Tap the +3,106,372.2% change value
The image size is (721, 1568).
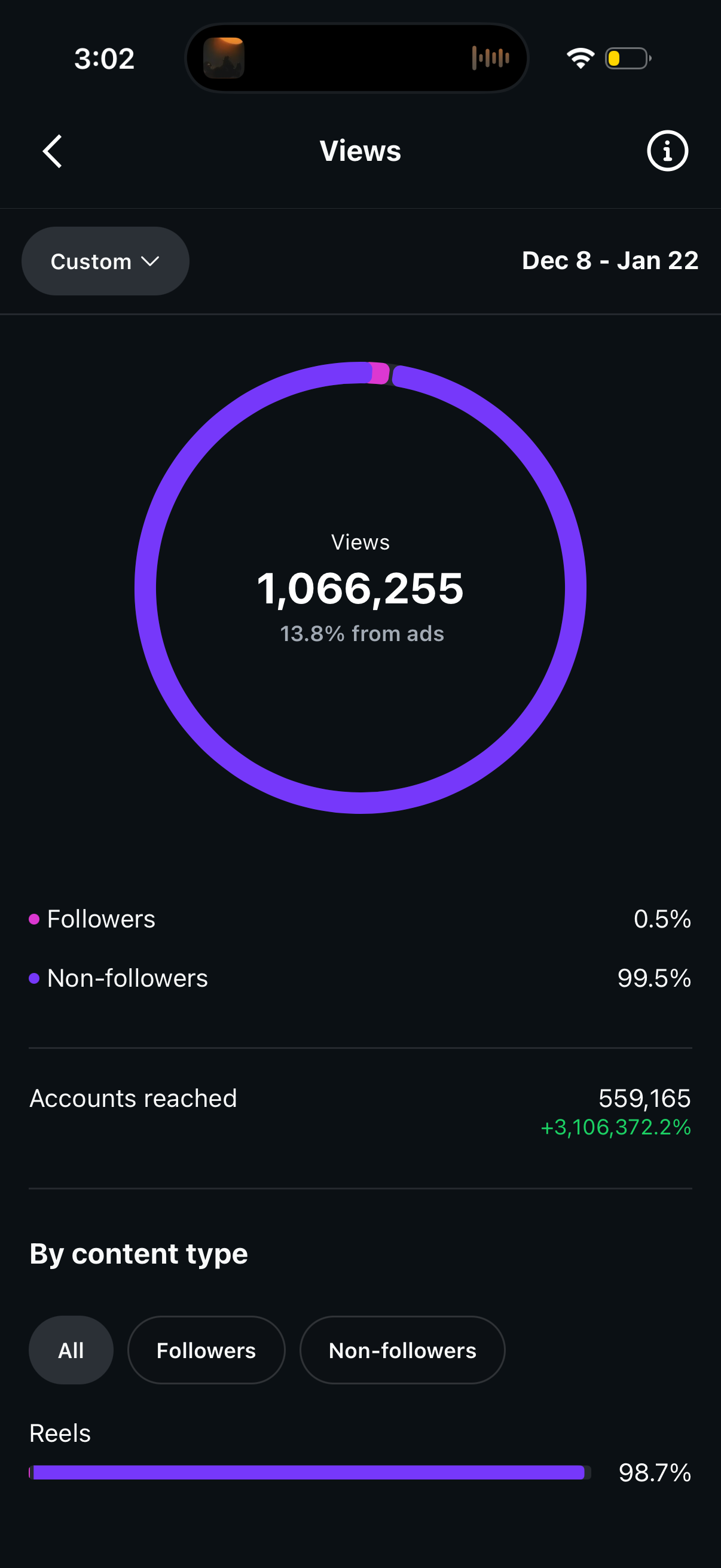616,1127
